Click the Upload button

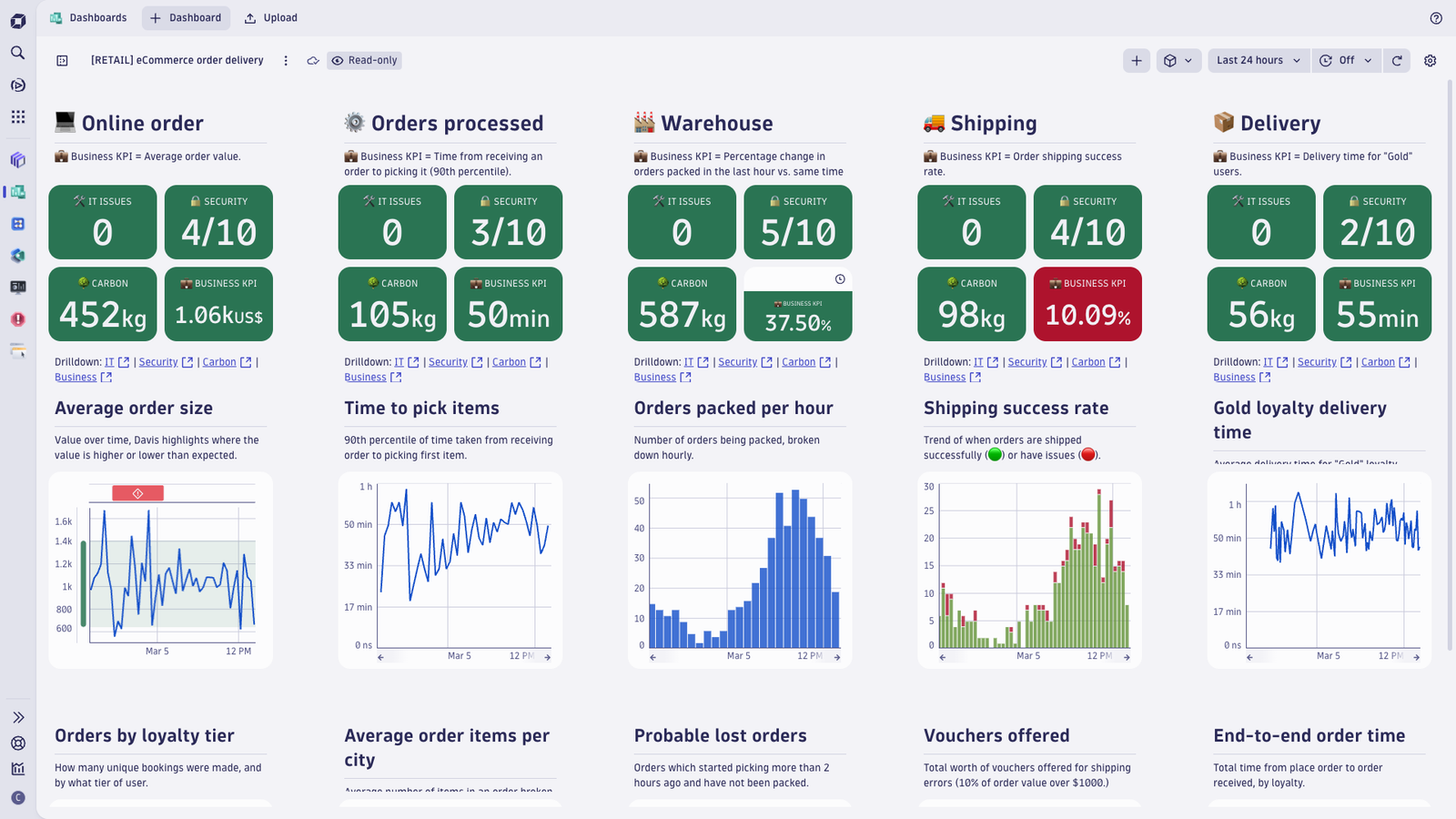coord(271,18)
